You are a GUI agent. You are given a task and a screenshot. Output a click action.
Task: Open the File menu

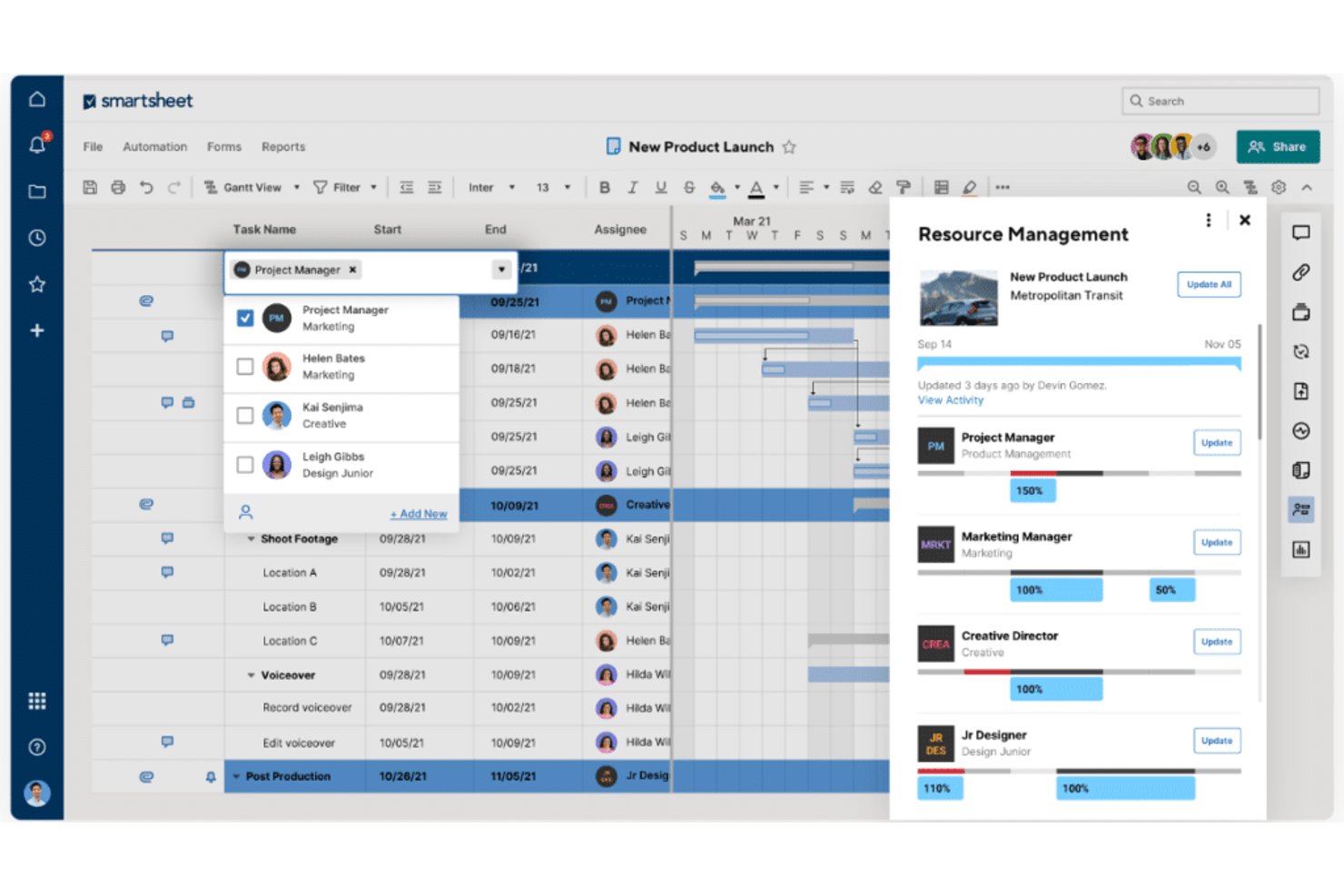(93, 147)
